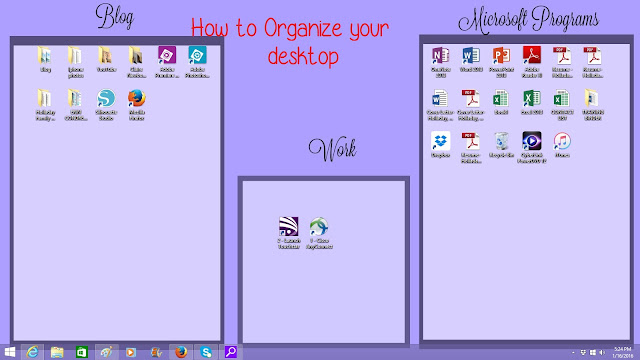Image resolution: width=640 pixels, height=360 pixels.
Task: Open File Explorer from taskbar
Action: pos(57,352)
